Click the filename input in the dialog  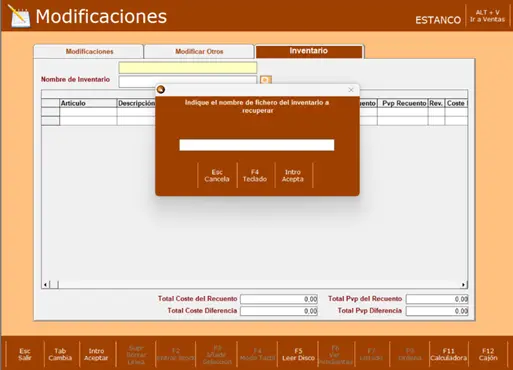tap(257, 145)
